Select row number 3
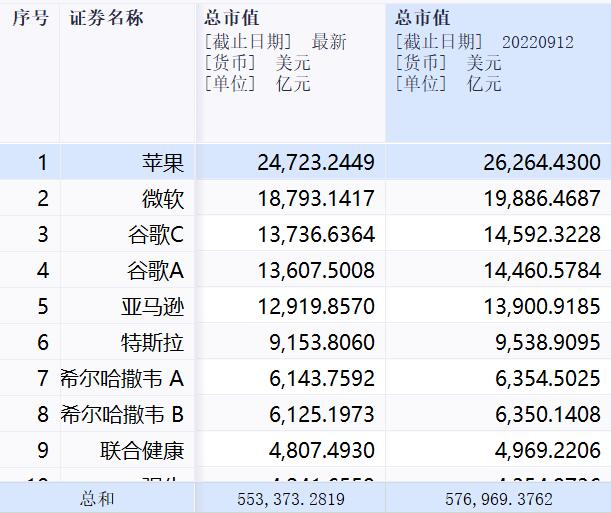 point(43,234)
